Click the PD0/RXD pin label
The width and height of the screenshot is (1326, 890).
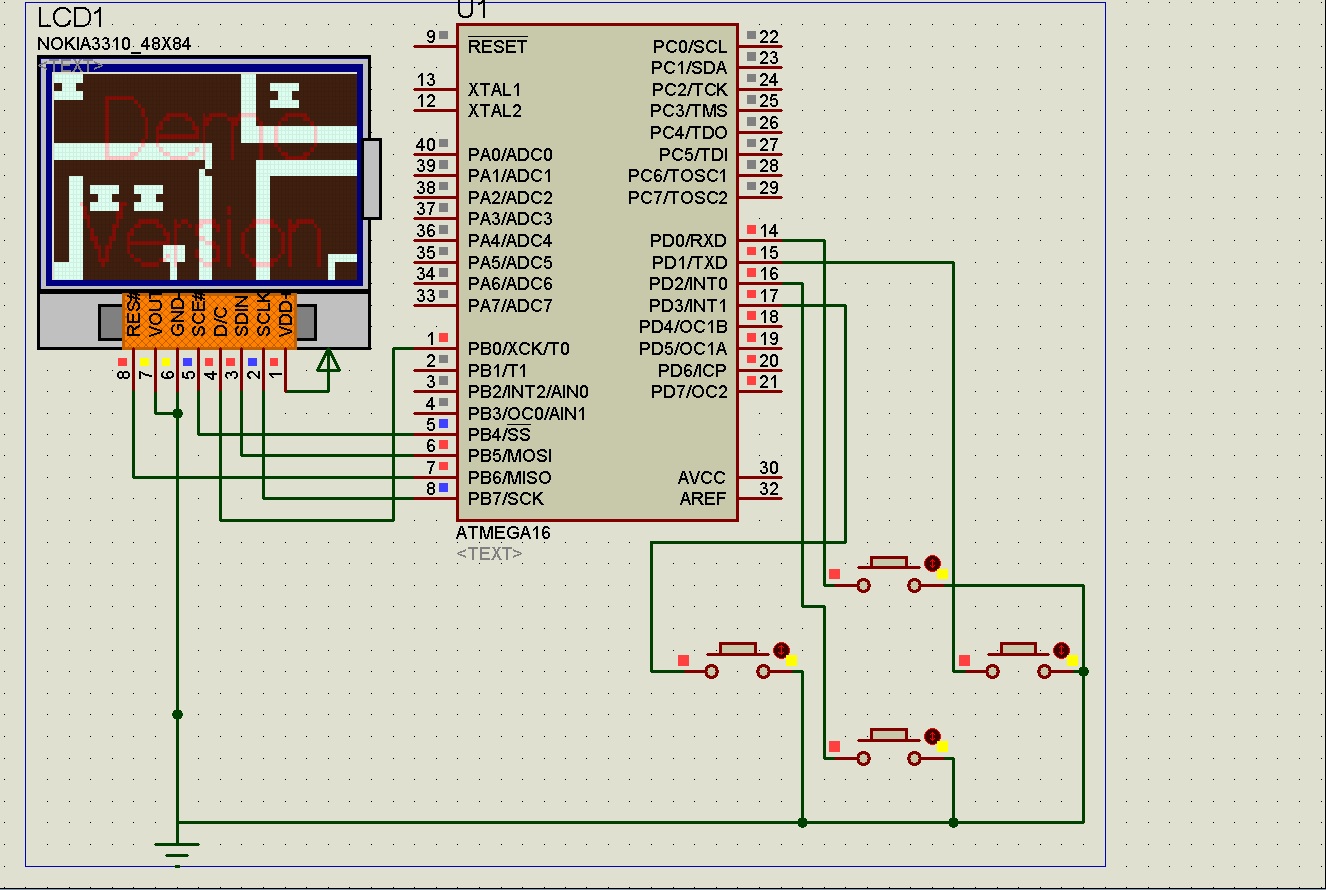tap(689, 241)
